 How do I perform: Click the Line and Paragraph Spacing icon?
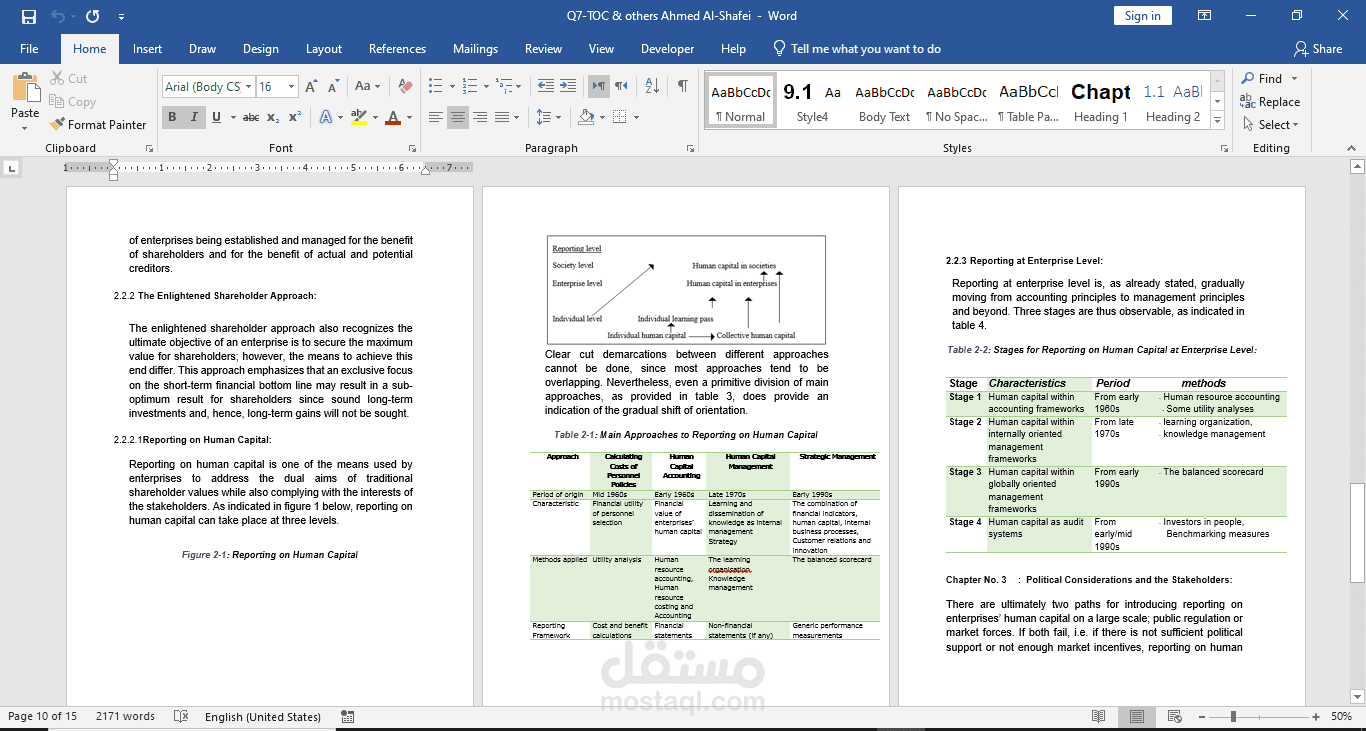(x=543, y=117)
